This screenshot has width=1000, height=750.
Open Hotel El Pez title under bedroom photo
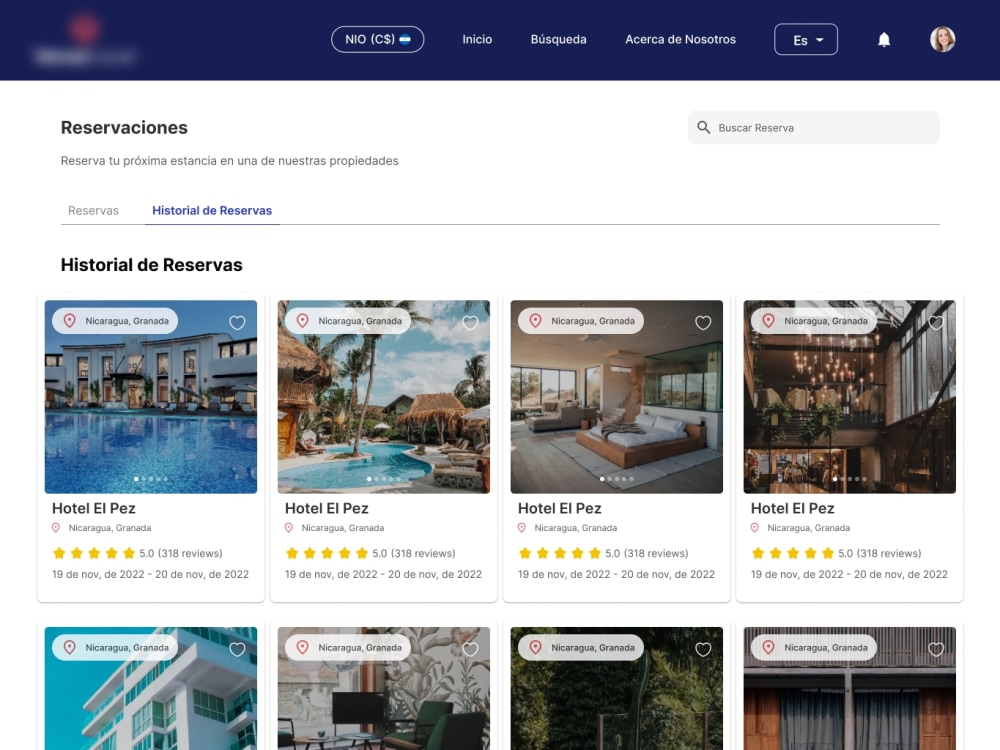click(559, 508)
